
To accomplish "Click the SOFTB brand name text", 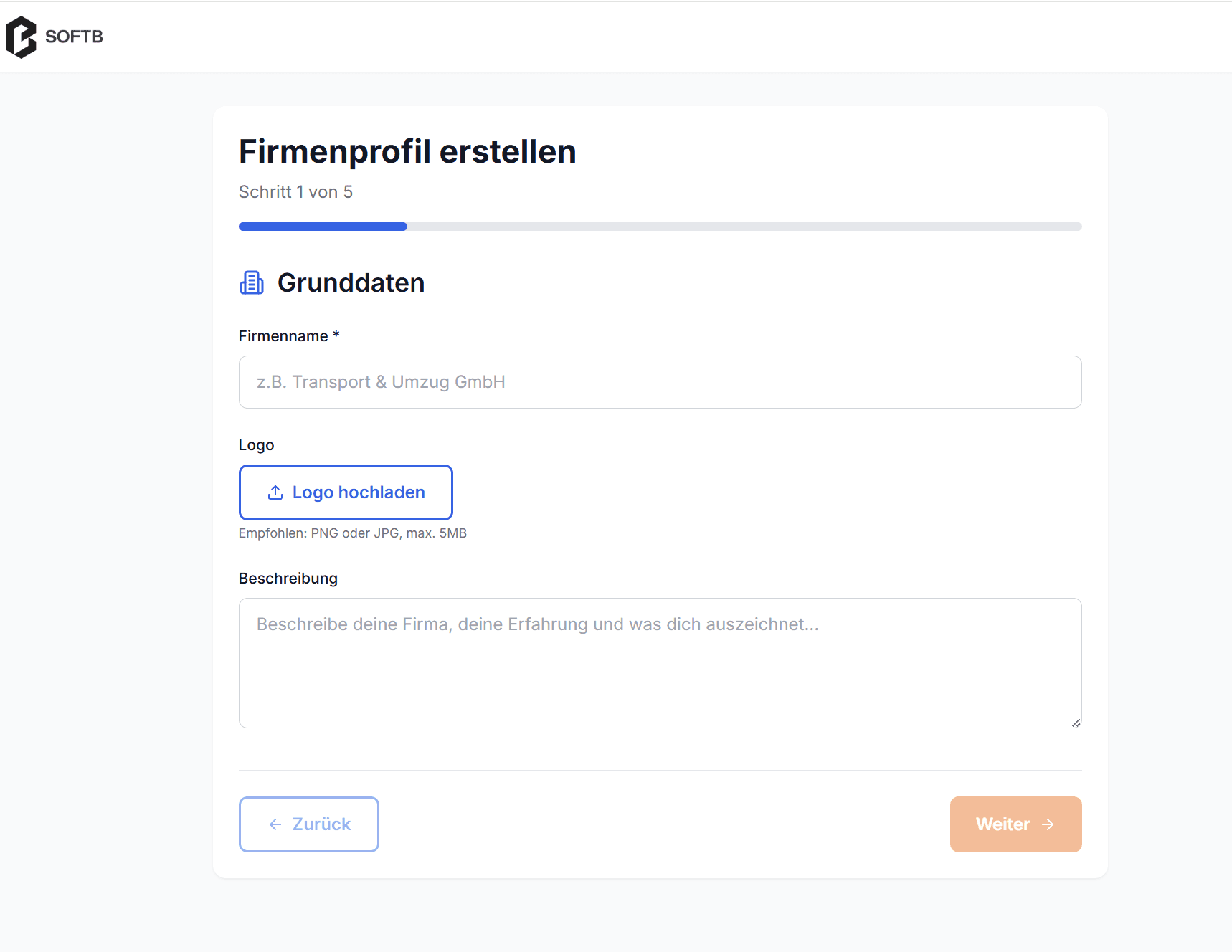I will (74, 37).
